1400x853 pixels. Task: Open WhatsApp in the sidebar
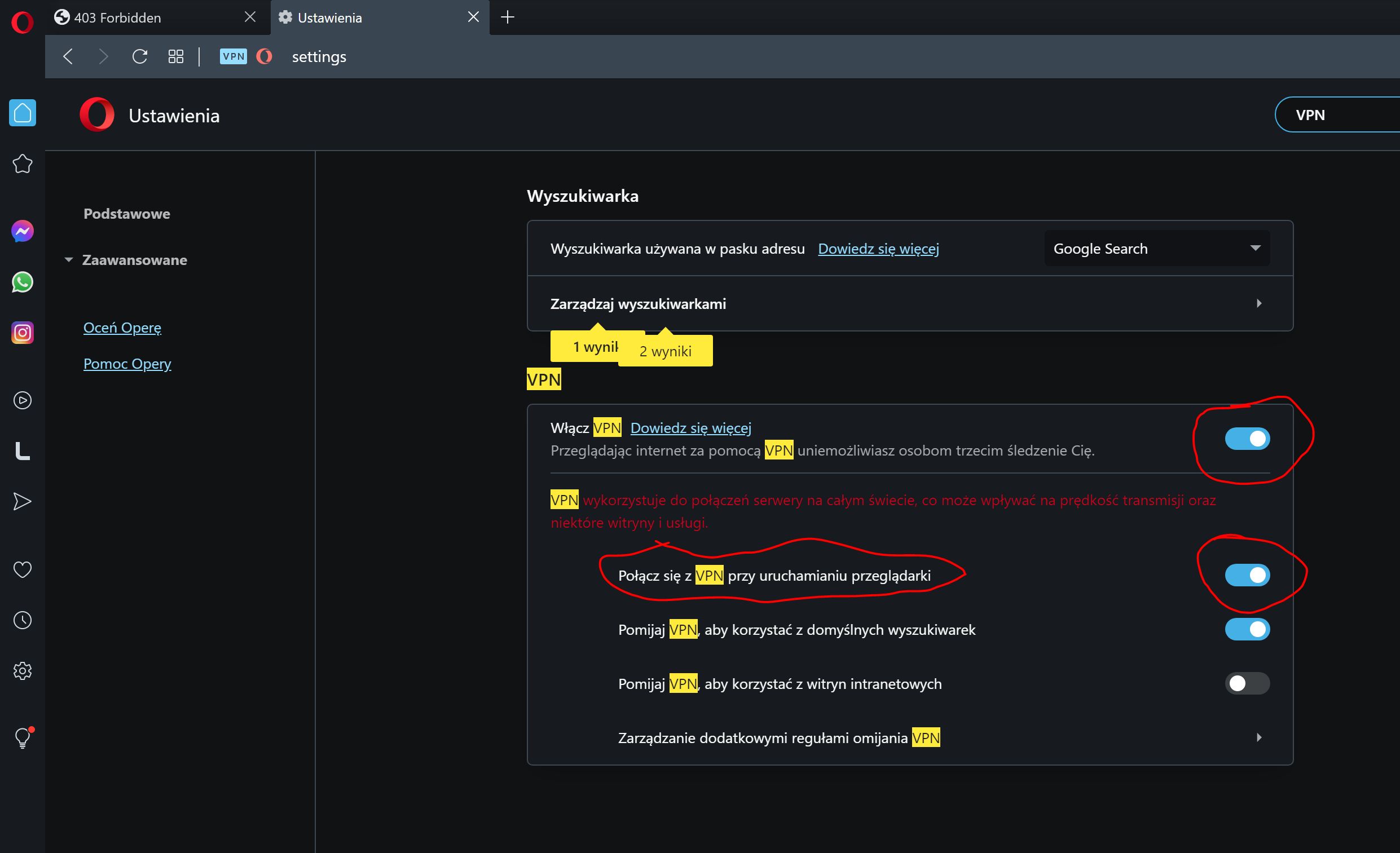point(23,282)
